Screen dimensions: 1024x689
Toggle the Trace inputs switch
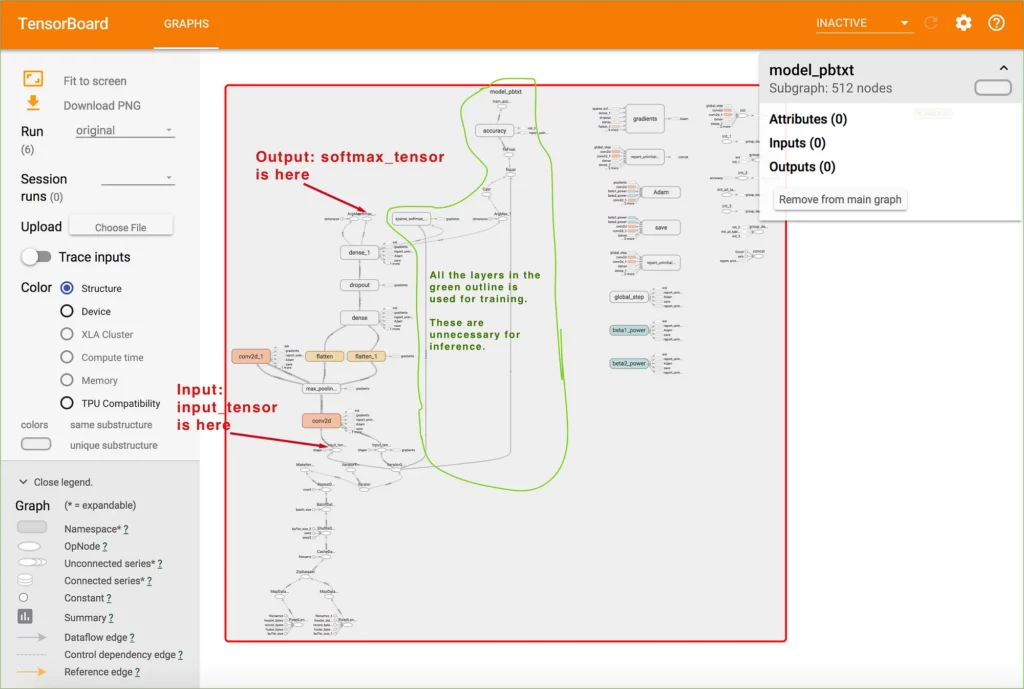tap(36, 257)
